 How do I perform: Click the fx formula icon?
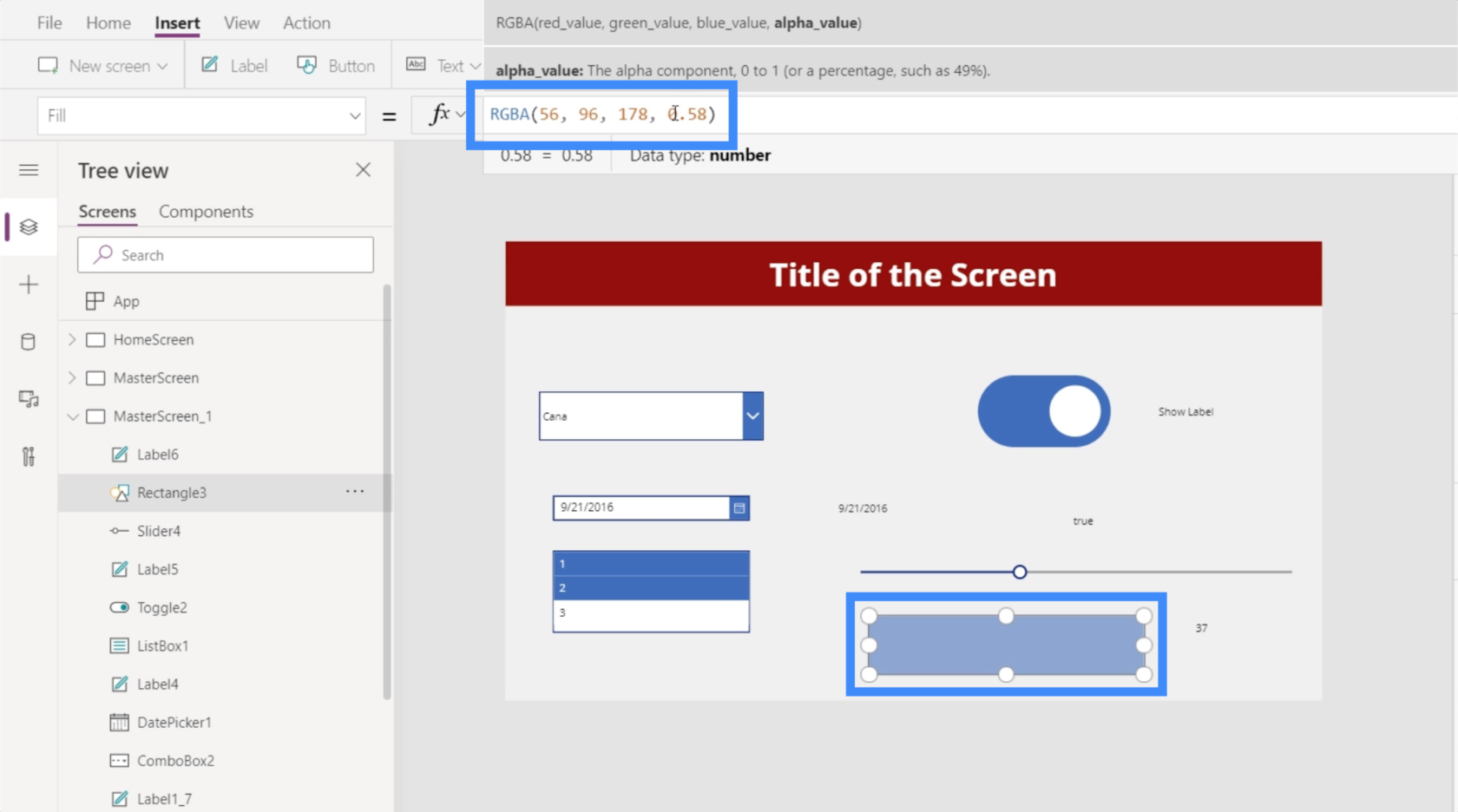coord(440,115)
